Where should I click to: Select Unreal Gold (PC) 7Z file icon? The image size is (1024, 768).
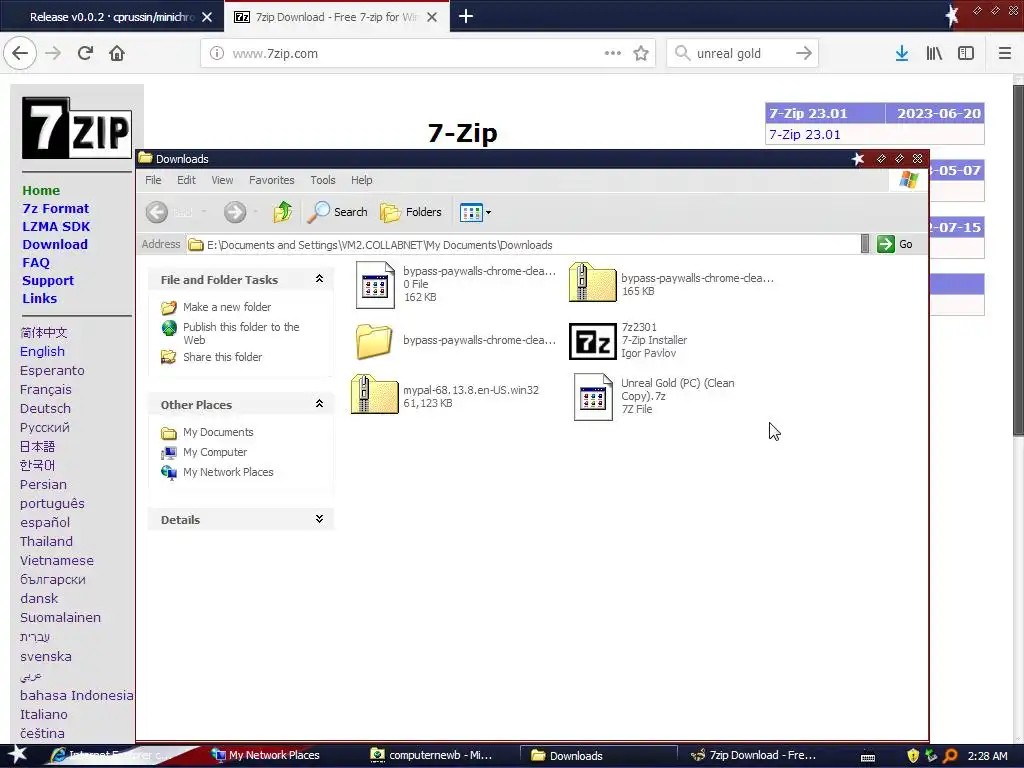point(593,396)
